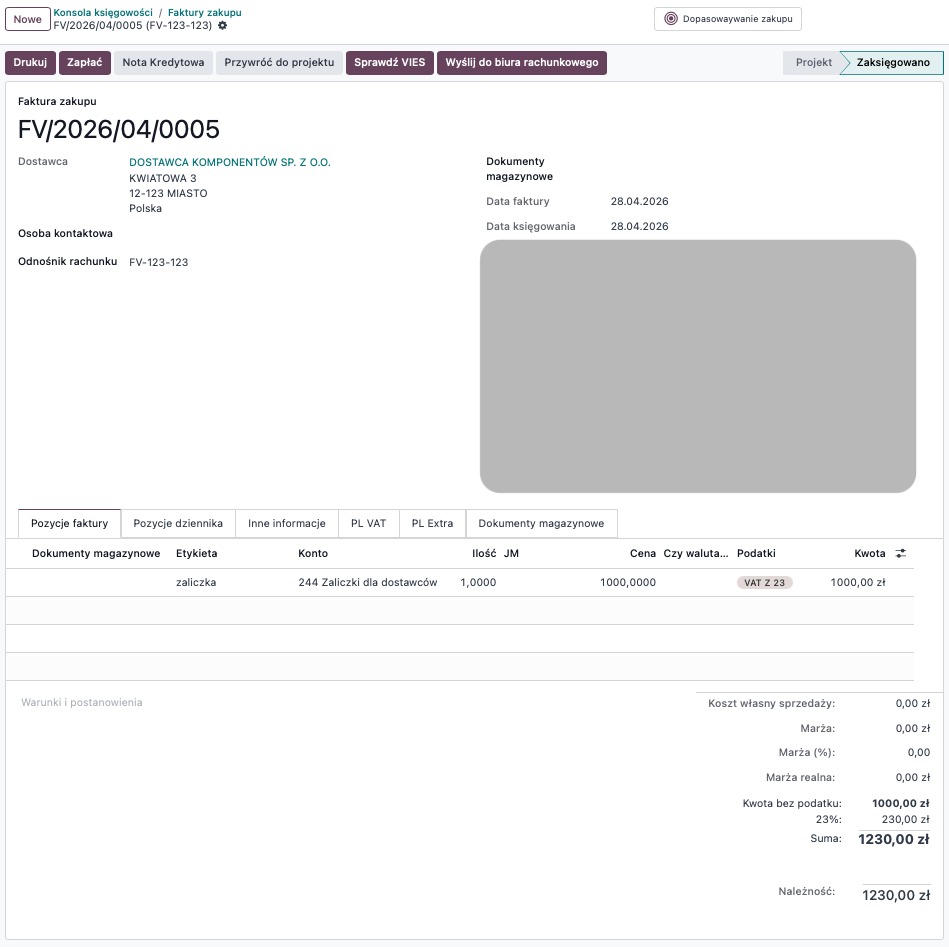
Task: Open supplier DOSTAWCA KOMPONENTÓW SP. Z O.O. link
Action: [230, 162]
